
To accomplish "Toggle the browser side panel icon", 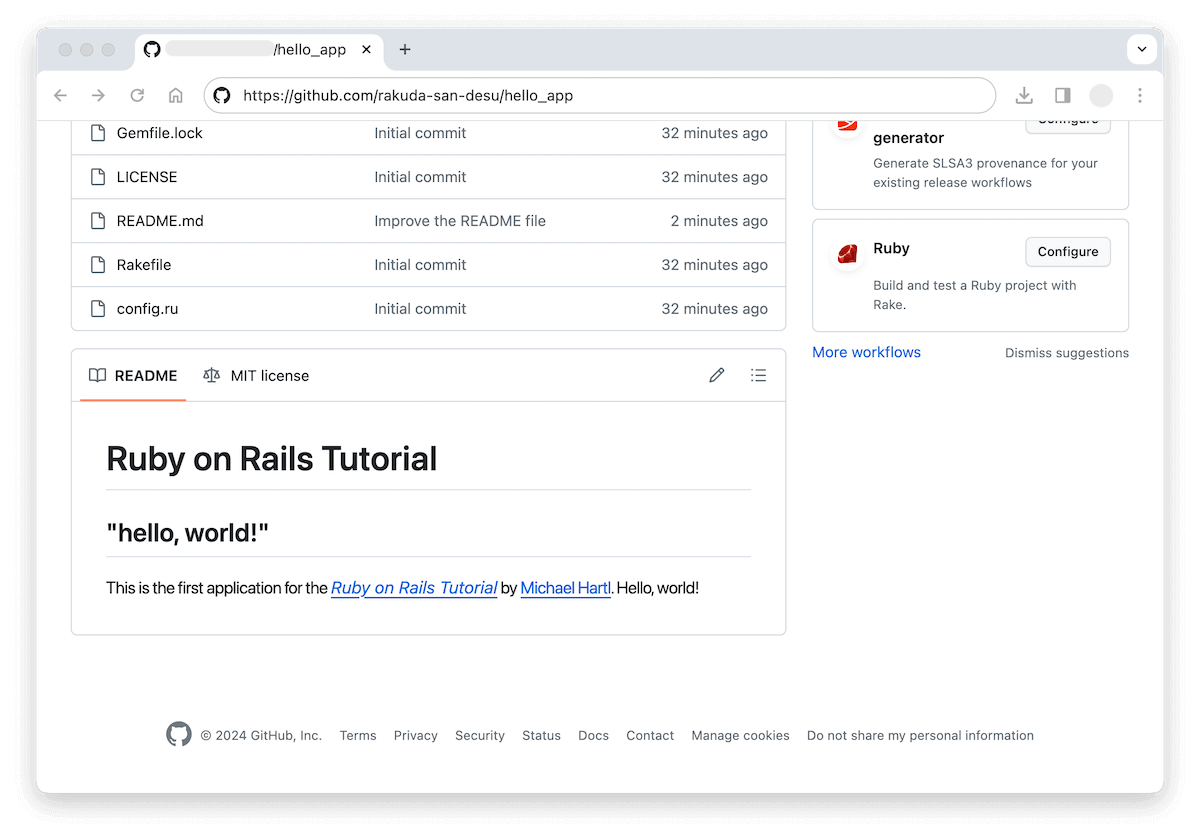I will [x=1062, y=96].
